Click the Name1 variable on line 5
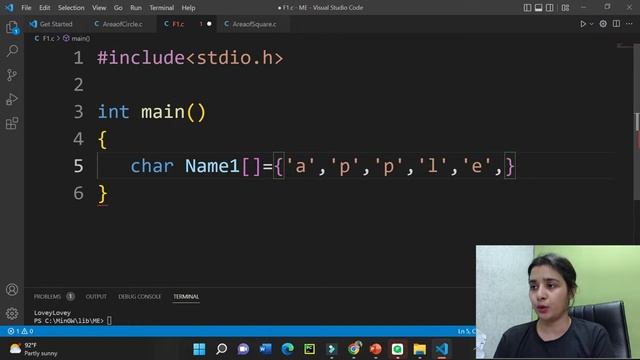 click(212, 166)
